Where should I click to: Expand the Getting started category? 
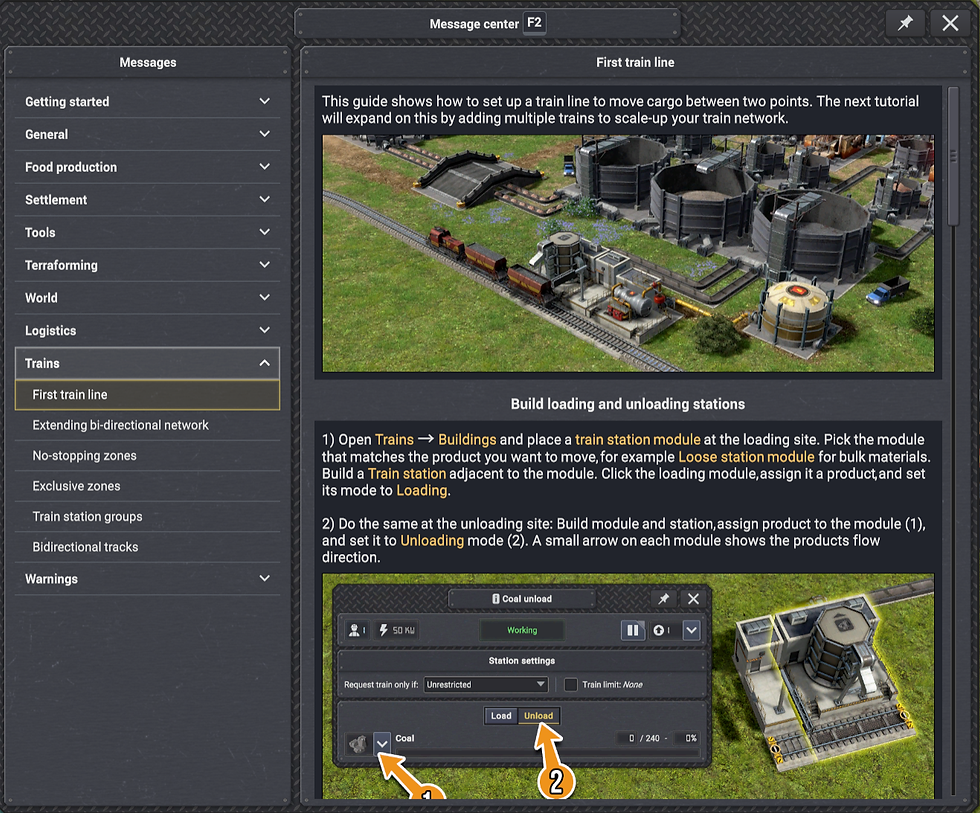click(x=148, y=101)
